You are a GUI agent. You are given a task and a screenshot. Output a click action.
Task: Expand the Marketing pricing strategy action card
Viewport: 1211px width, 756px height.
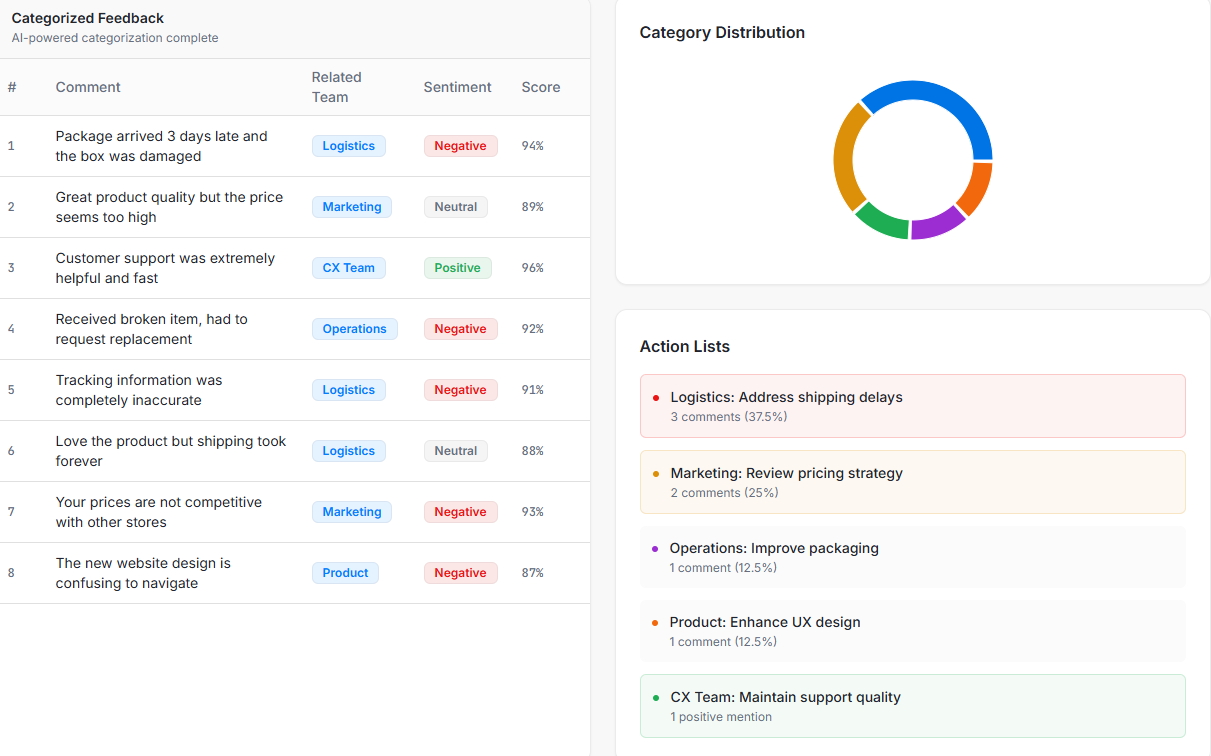pyautogui.click(x=912, y=482)
